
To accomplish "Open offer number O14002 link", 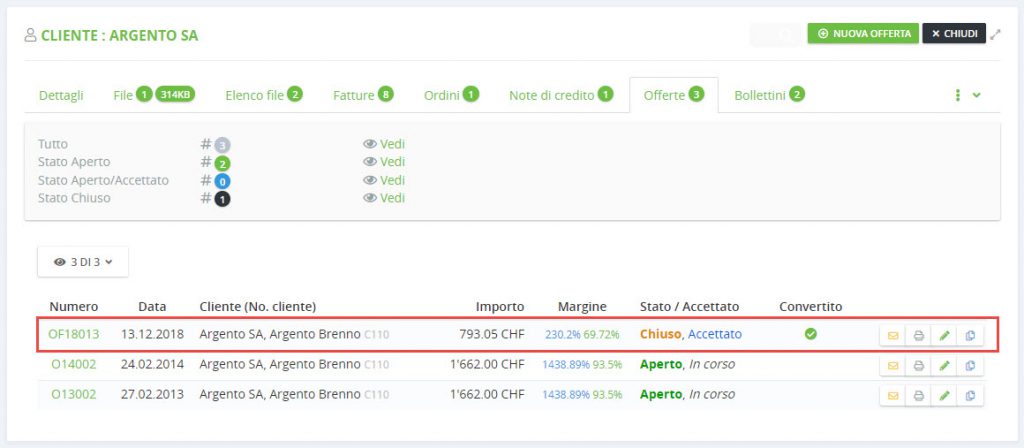I will (73, 365).
